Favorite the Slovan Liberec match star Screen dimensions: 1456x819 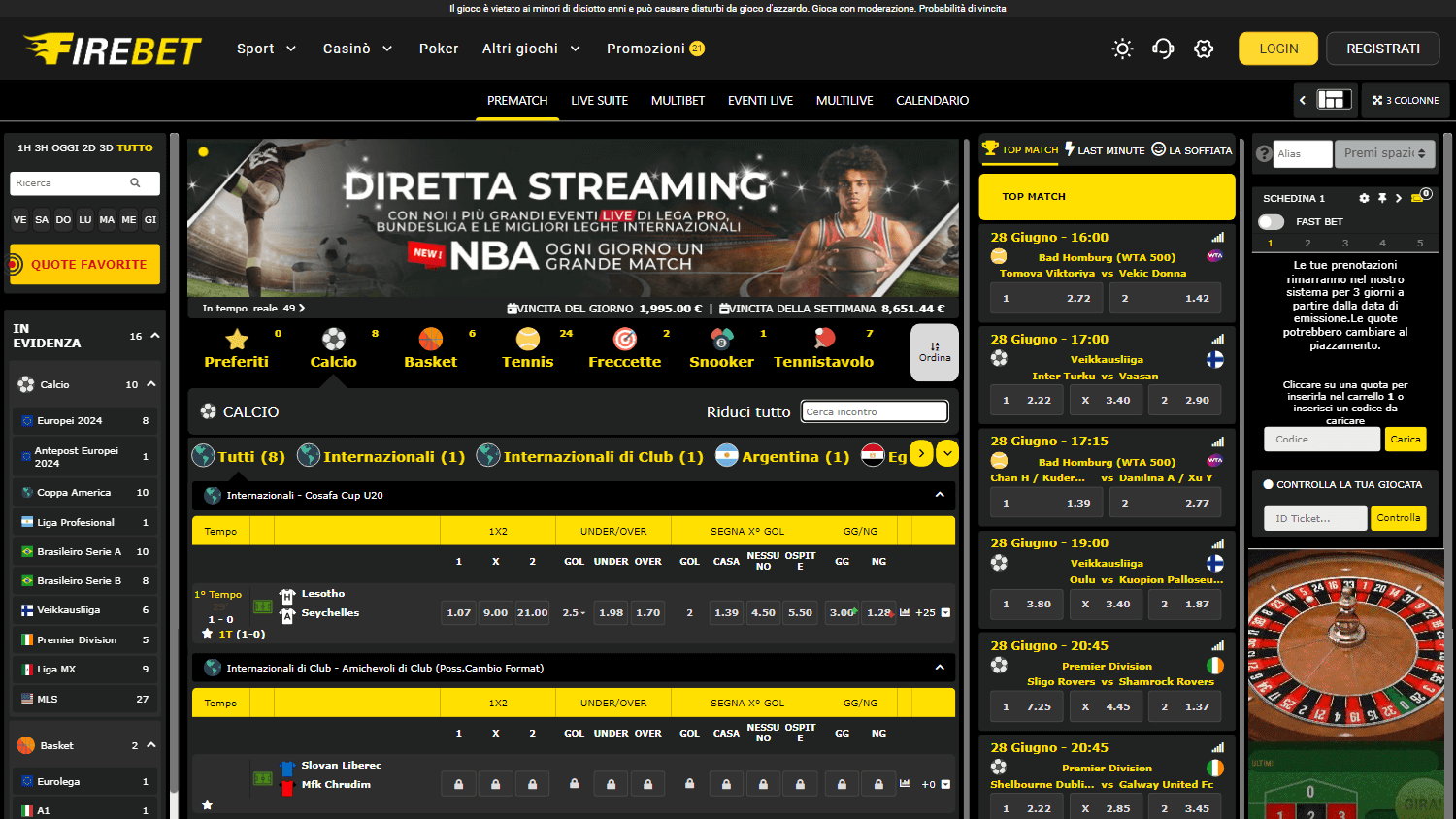207,804
